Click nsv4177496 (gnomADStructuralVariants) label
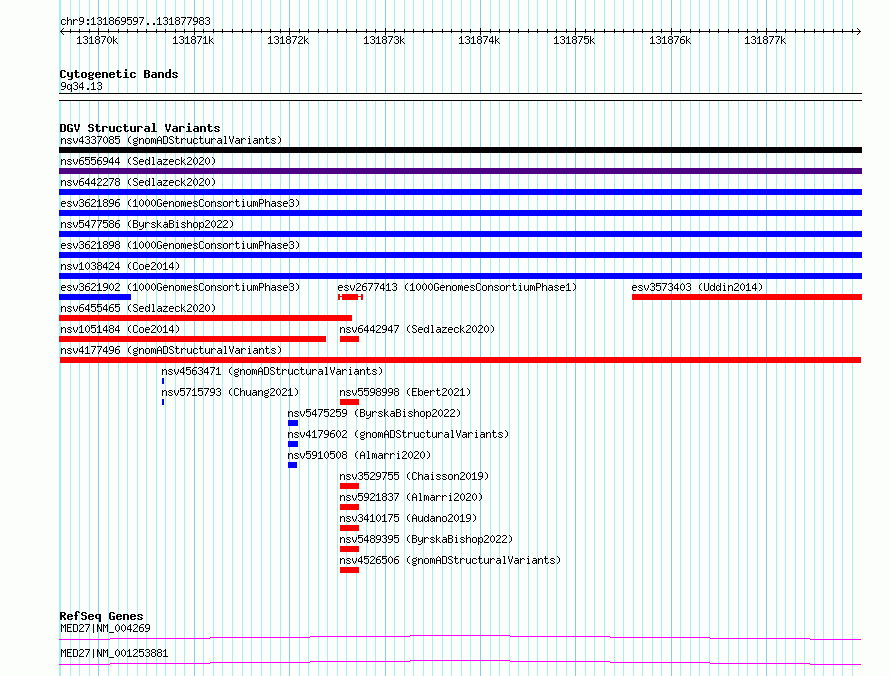Image resolution: width=890 pixels, height=676 pixels. coord(171,350)
